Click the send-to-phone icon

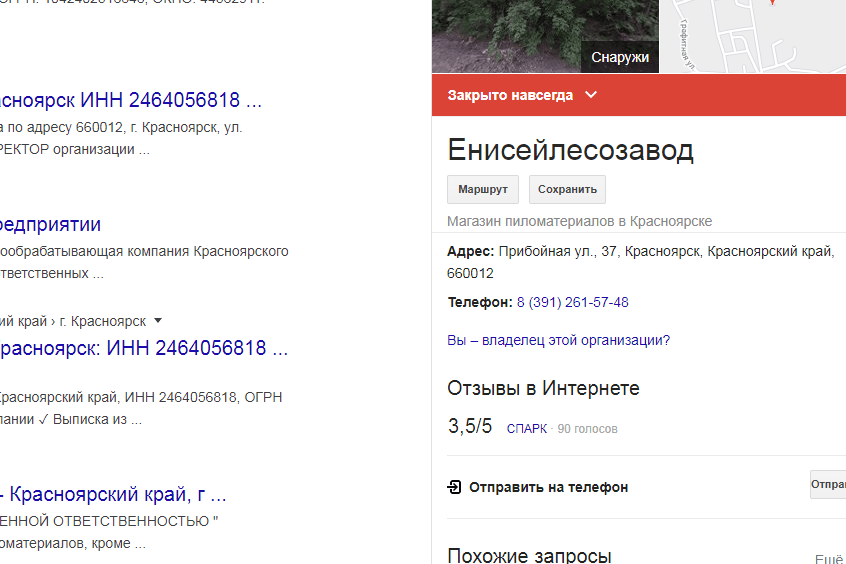tap(454, 487)
